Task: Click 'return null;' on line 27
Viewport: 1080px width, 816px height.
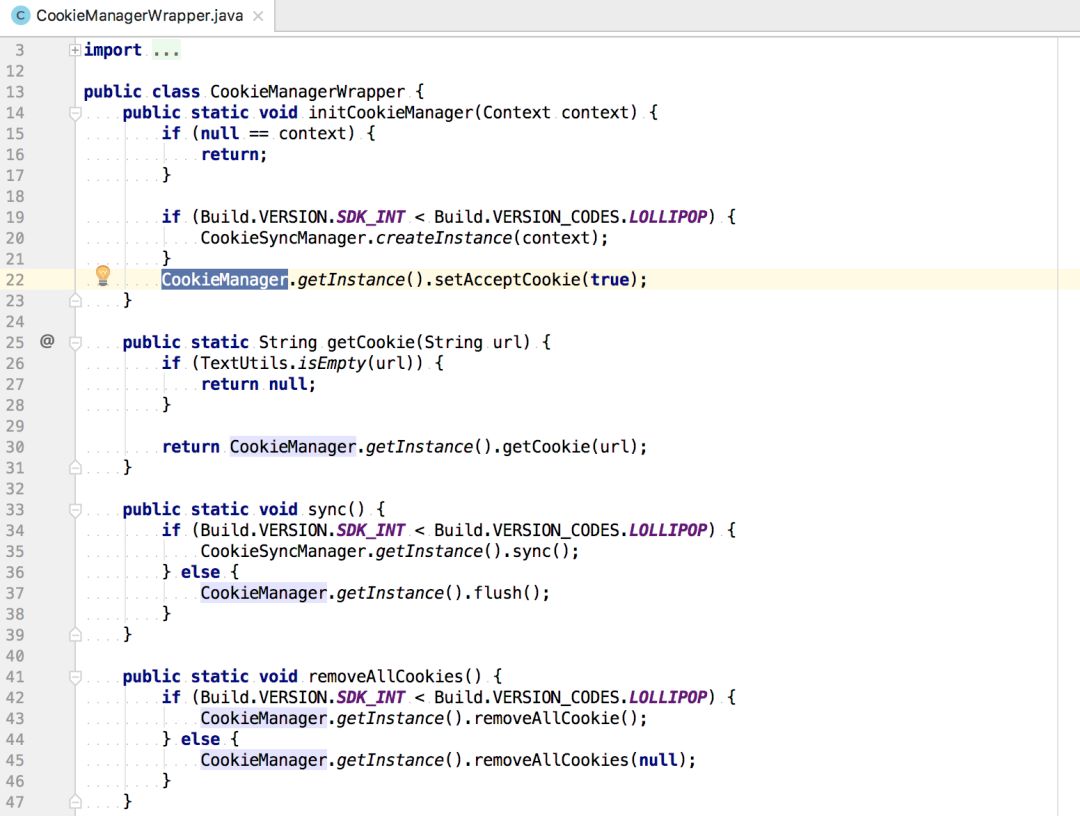Action: pyautogui.click(x=258, y=384)
